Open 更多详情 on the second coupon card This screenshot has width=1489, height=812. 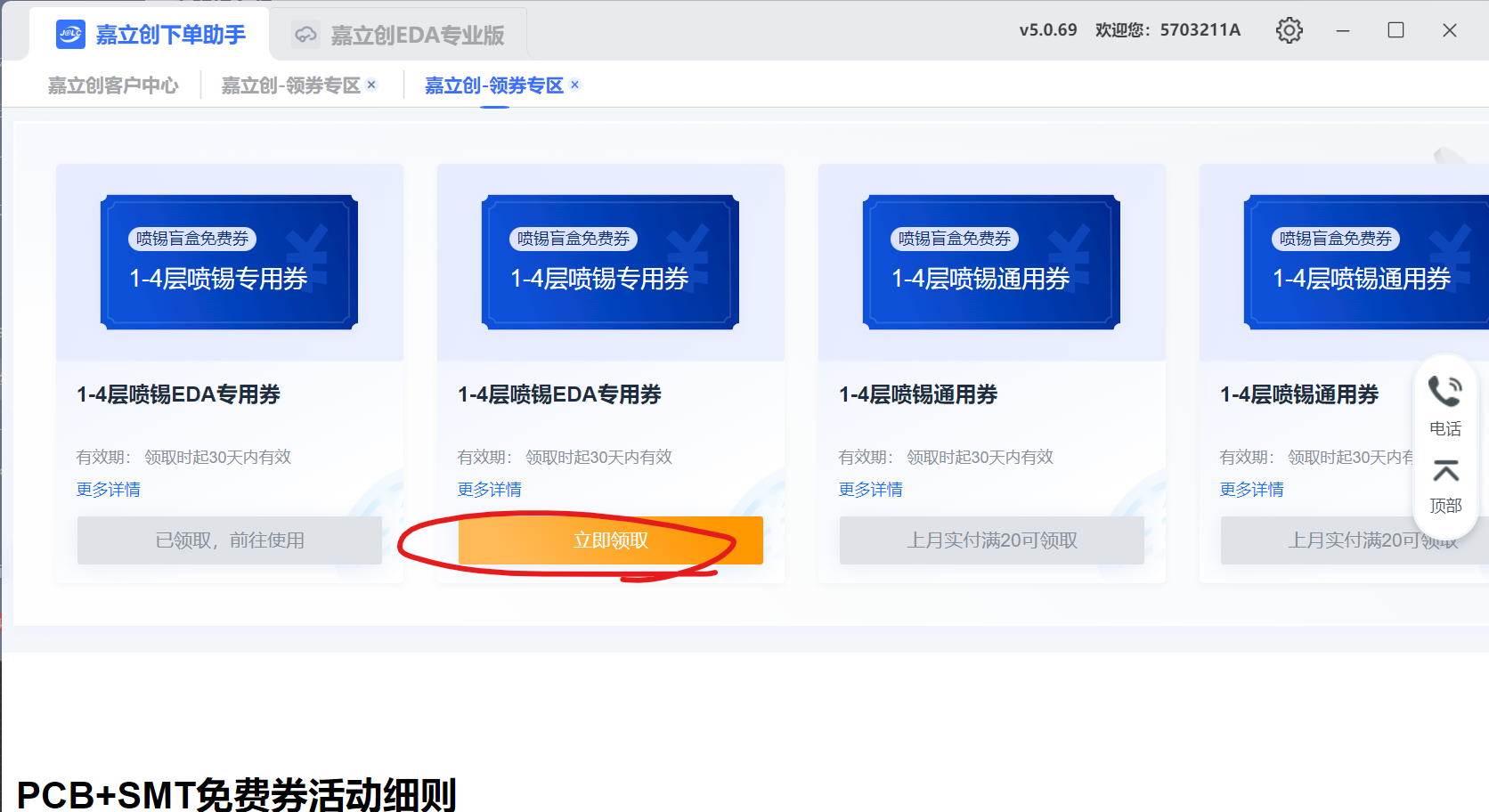pyautogui.click(x=490, y=490)
